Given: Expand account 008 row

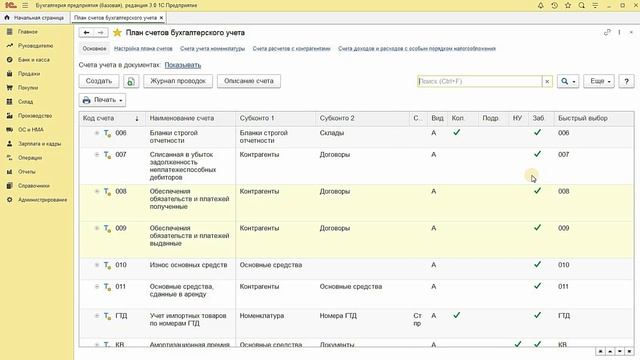Looking at the screenshot, I should [97, 191].
